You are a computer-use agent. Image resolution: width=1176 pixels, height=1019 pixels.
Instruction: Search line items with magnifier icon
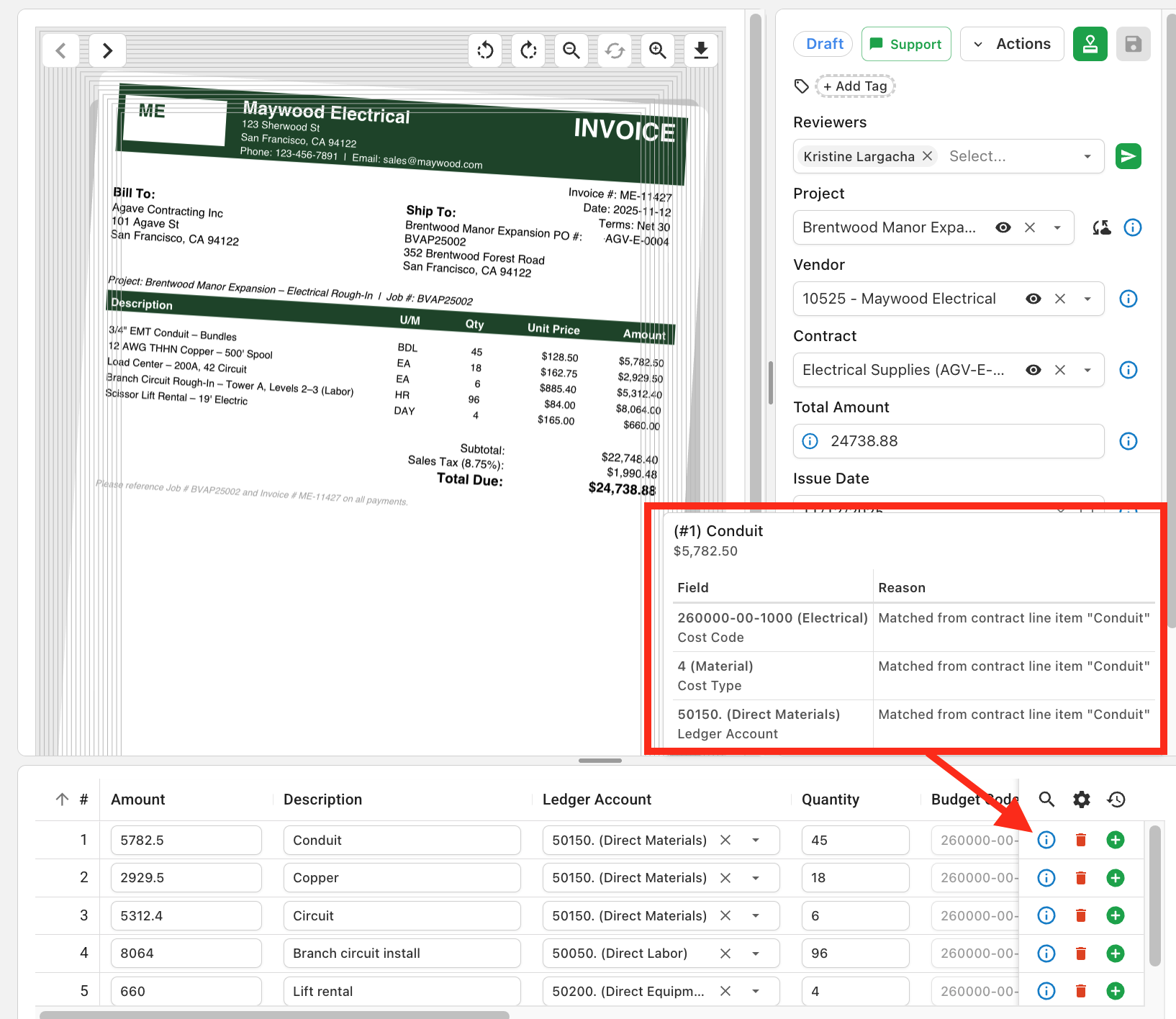tap(1047, 800)
